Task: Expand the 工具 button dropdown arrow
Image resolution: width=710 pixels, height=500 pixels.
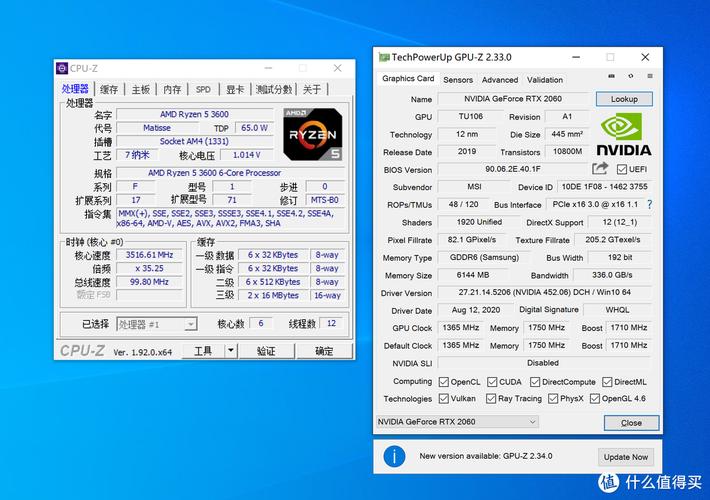Action: (x=231, y=351)
